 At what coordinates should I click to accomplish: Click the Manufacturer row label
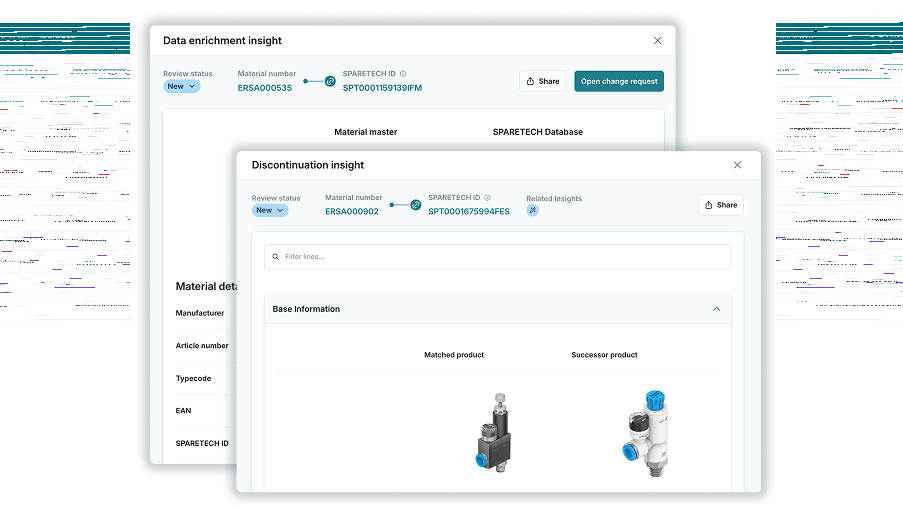200,313
